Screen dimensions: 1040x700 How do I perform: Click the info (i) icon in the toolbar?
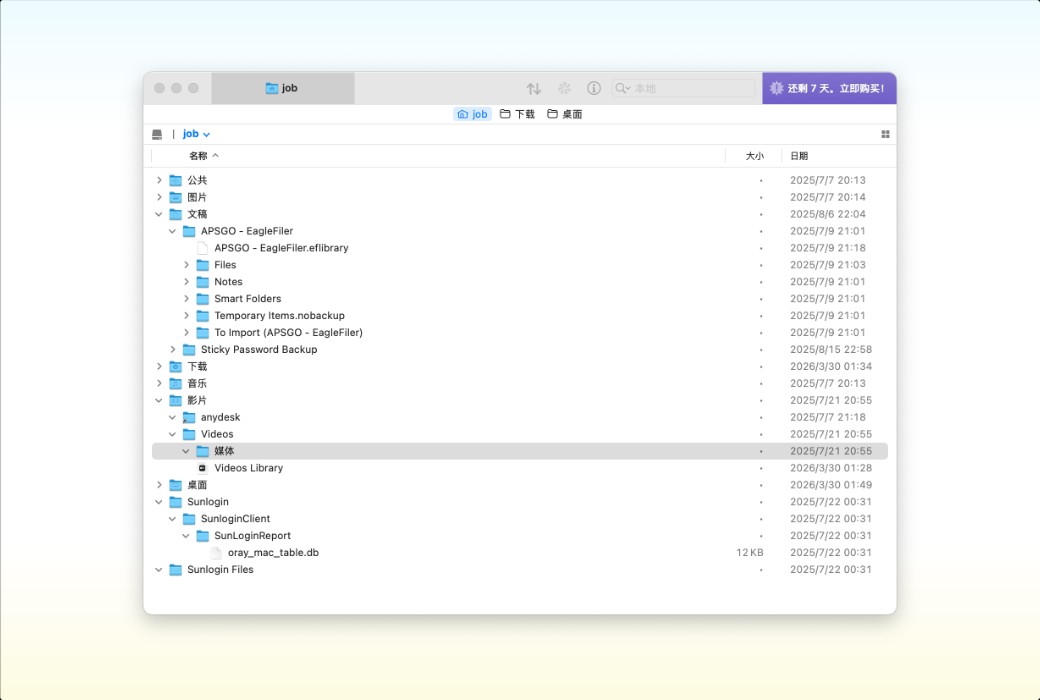(x=594, y=88)
